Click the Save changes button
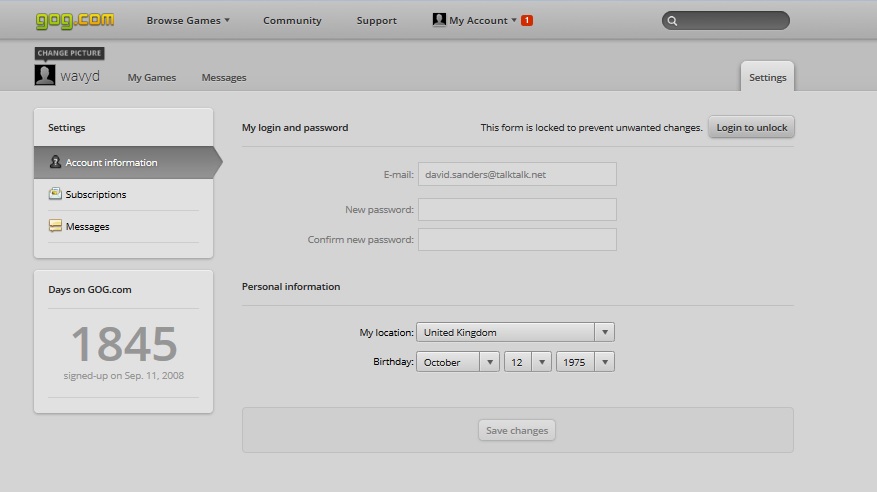Viewport: 877px width, 492px height. tap(517, 430)
